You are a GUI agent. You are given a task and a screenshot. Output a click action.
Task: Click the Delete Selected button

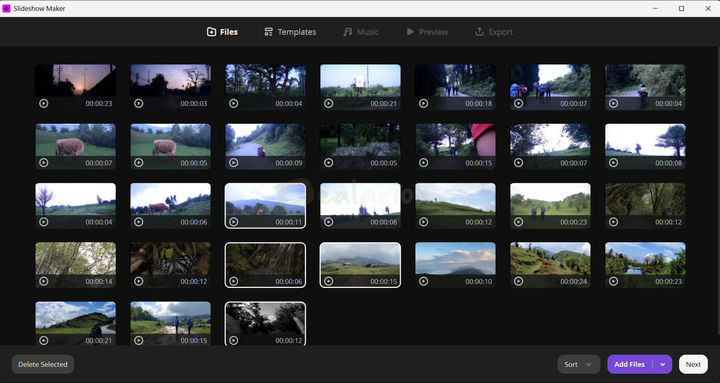pyautogui.click(x=43, y=364)
